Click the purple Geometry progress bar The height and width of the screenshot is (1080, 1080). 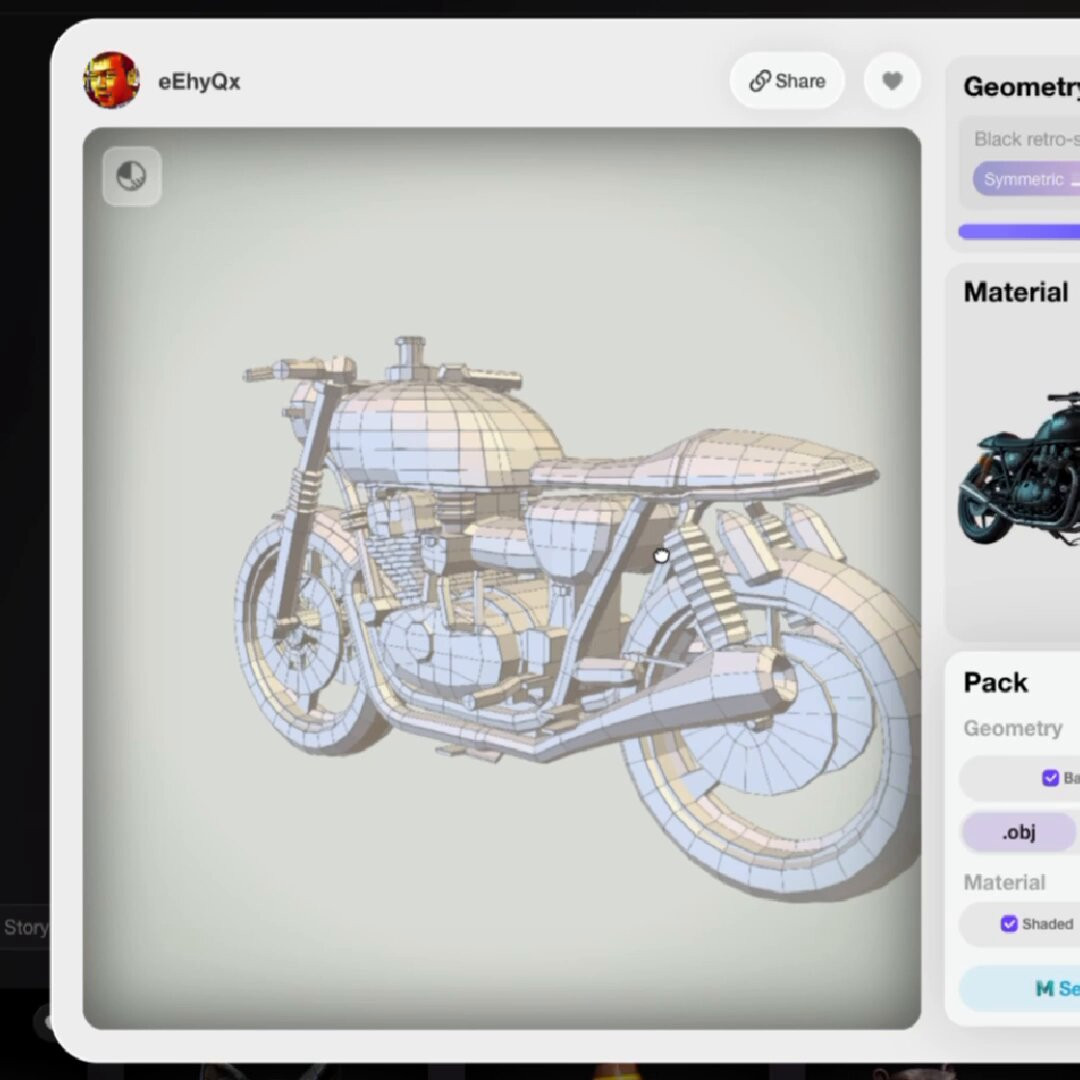point(1019,231)
